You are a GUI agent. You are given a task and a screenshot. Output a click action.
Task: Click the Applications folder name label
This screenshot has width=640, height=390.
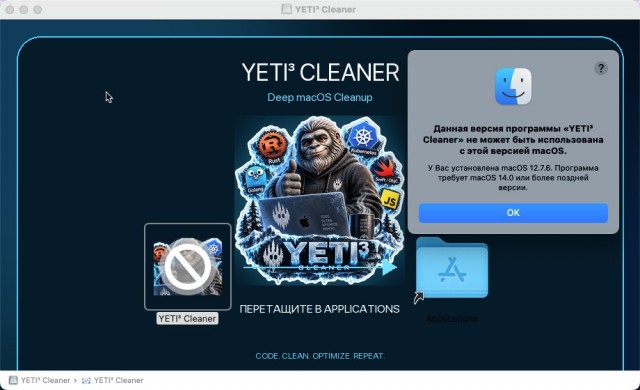[451, 319]
